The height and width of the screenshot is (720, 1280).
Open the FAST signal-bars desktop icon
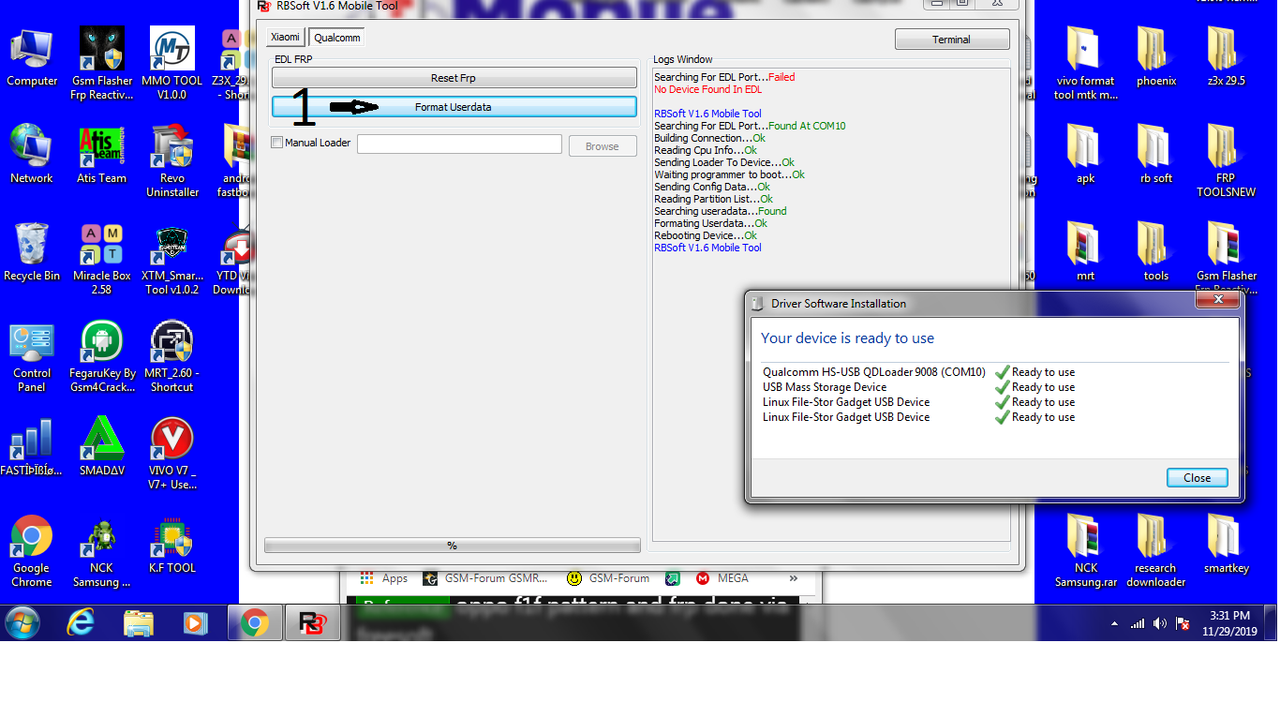(x=32, y=446)
